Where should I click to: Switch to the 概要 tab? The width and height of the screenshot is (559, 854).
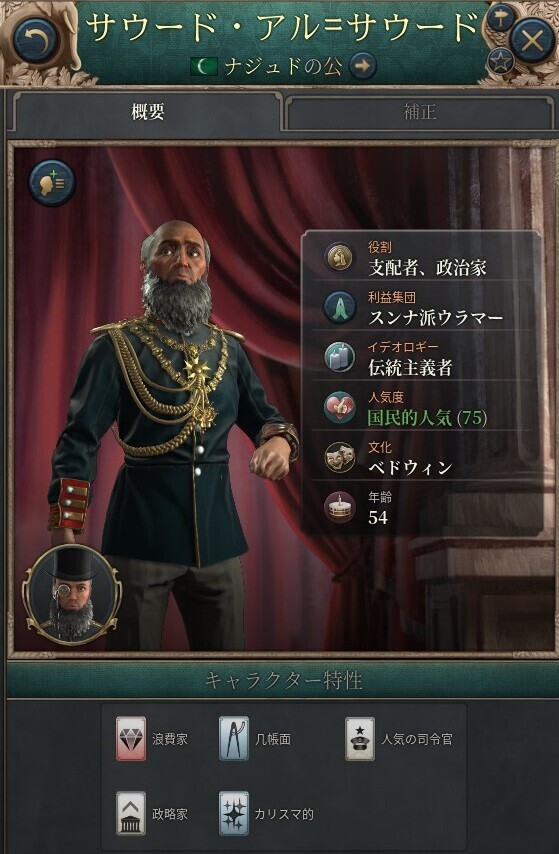tap(147, 112)
